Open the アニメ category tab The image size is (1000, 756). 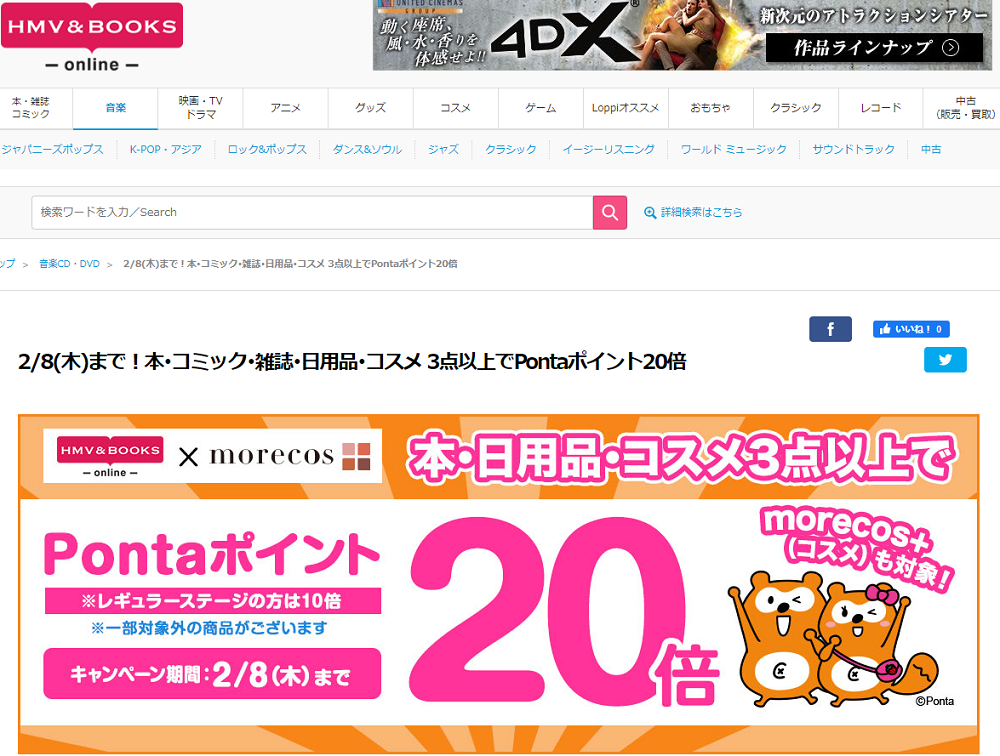tap(285, 108)
